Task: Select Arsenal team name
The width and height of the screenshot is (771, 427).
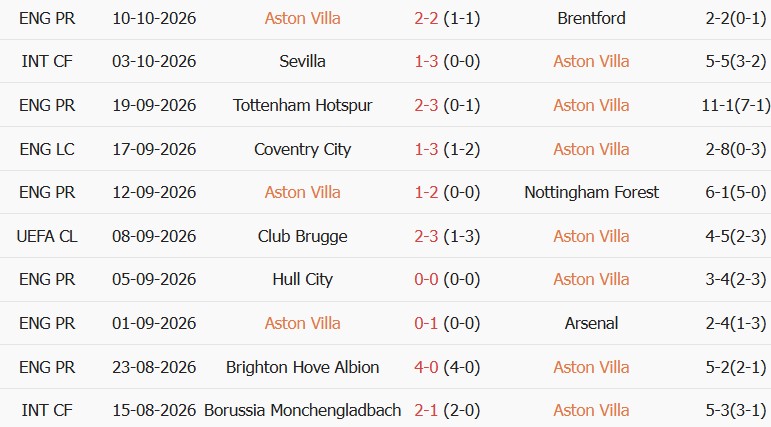Action: click(591, 323)
